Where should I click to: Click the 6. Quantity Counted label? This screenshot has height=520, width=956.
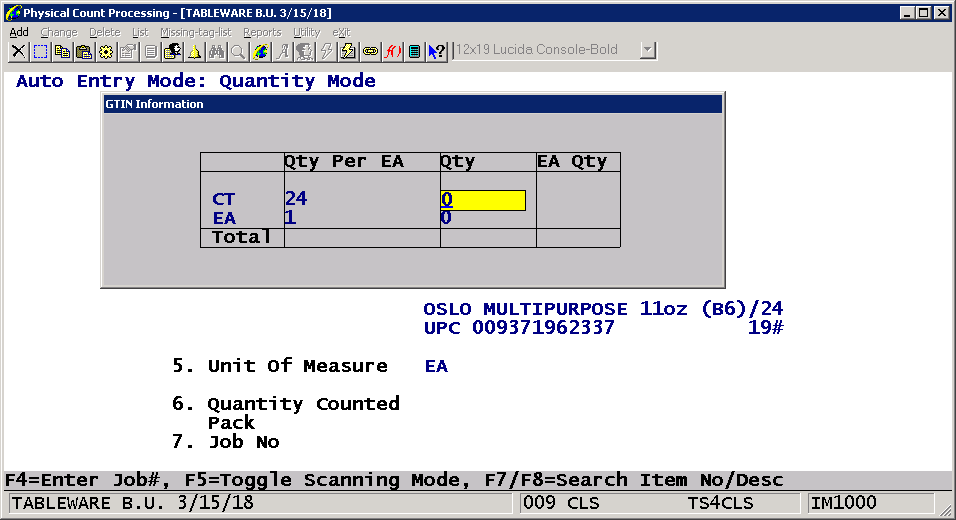click(286, 404)
